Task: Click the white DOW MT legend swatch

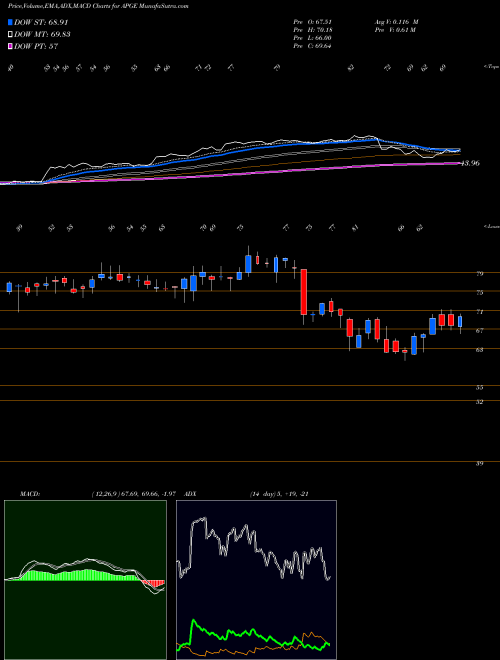Action: click(x=10, y=35)
